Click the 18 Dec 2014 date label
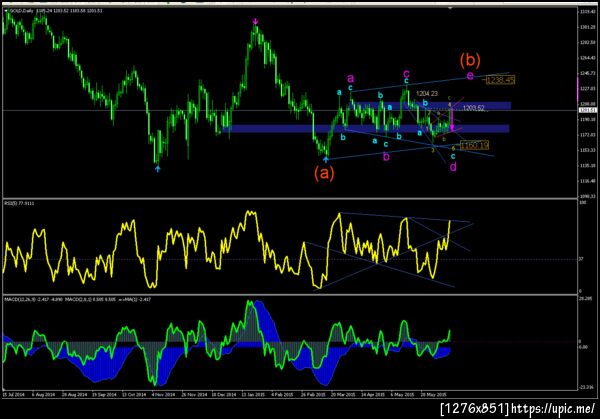This screenshot has width=600, height=419. coord(224,394)
